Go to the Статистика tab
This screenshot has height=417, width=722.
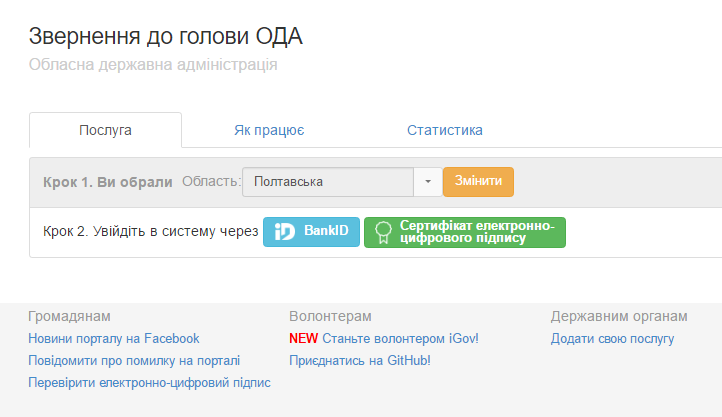point(444,130)
